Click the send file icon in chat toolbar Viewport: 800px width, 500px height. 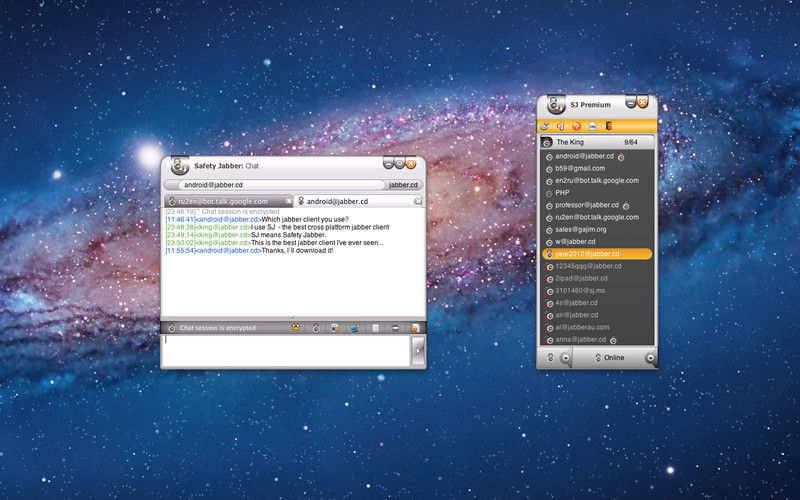(x=335, y=328)
